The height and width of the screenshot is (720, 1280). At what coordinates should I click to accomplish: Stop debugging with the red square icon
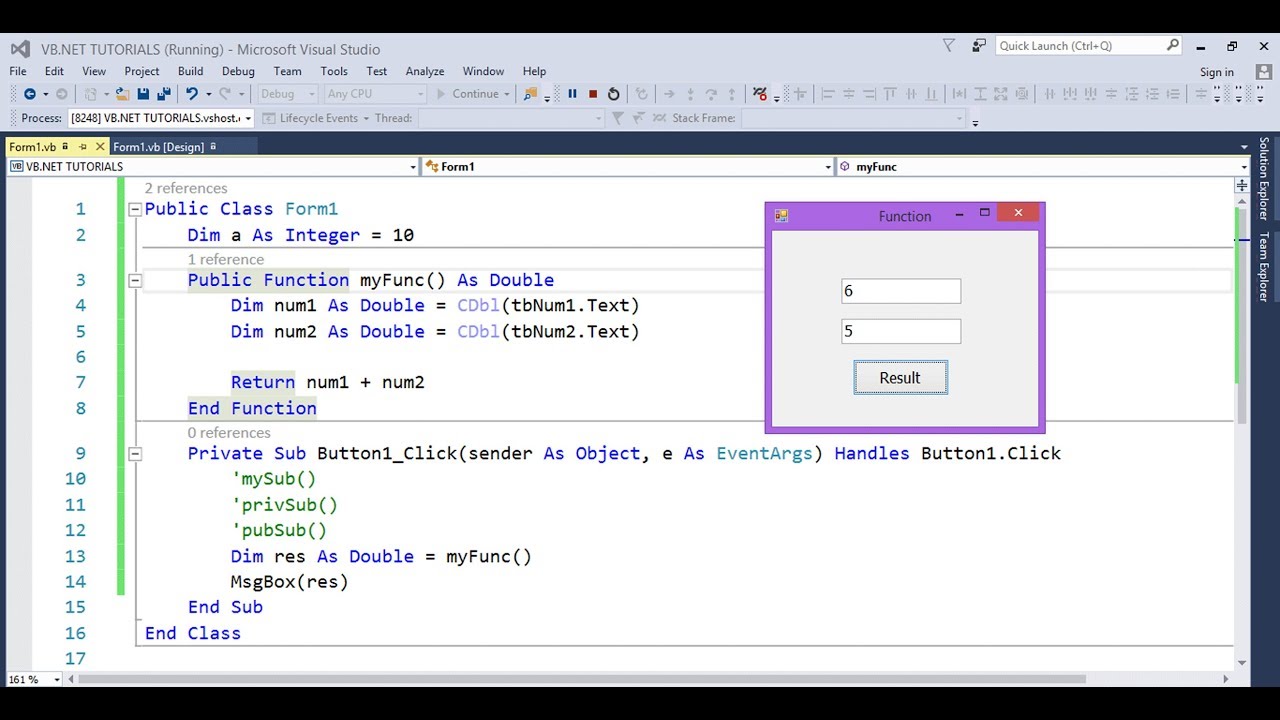(593, 94)
